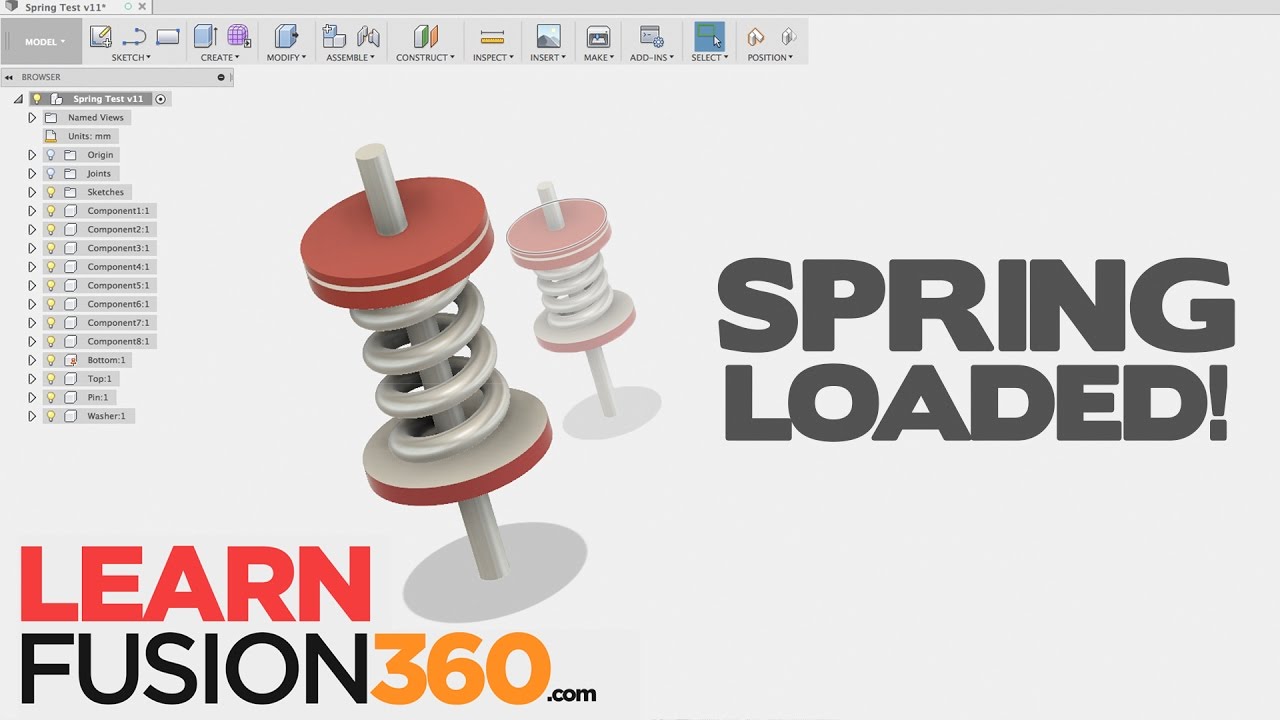
Task: Hide Top:1 using its light bulb
Action: coord(50,379)
